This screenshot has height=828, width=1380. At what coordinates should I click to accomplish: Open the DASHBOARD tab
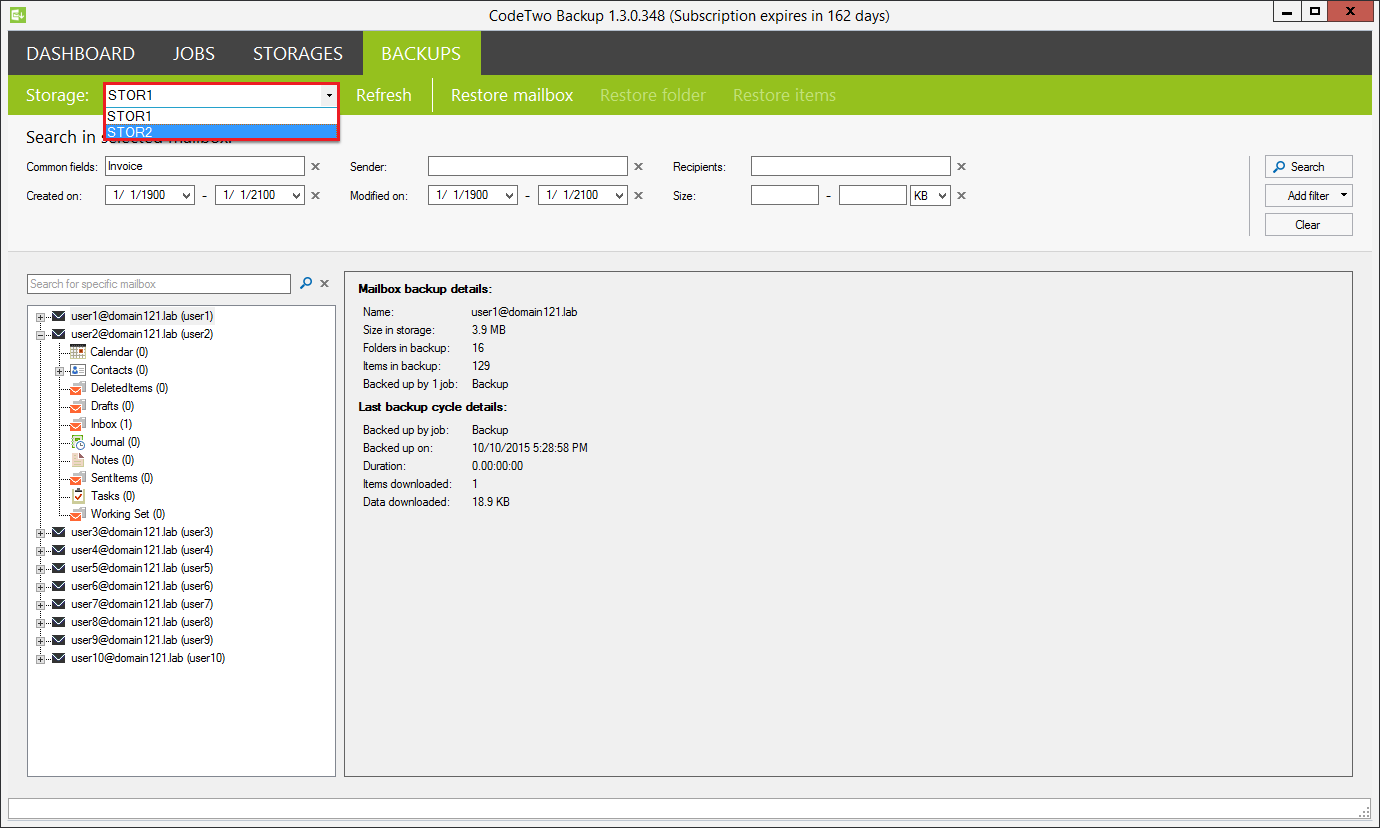80,53
